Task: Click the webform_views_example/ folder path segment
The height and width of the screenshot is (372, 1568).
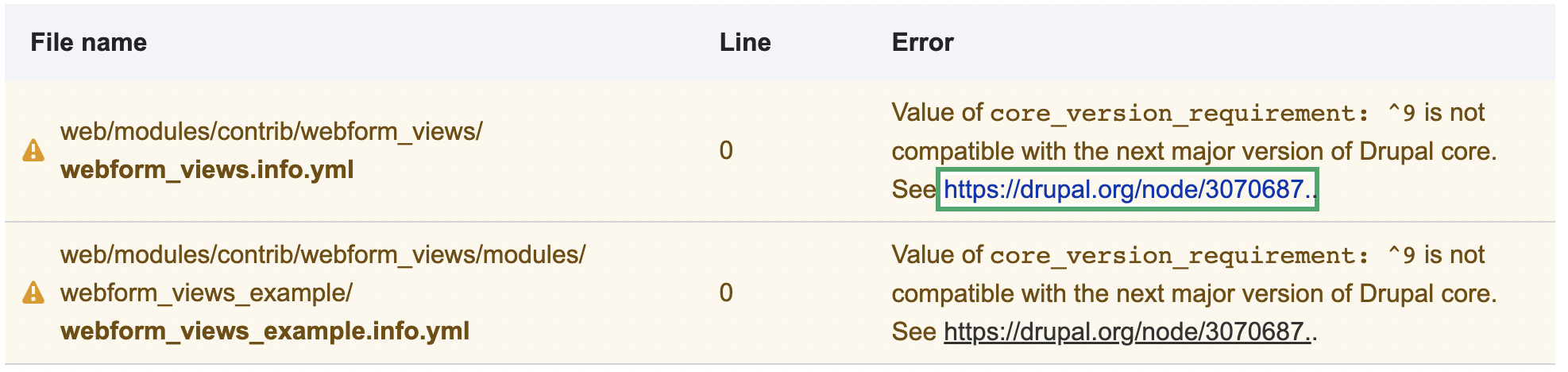Action: (206, 293)
